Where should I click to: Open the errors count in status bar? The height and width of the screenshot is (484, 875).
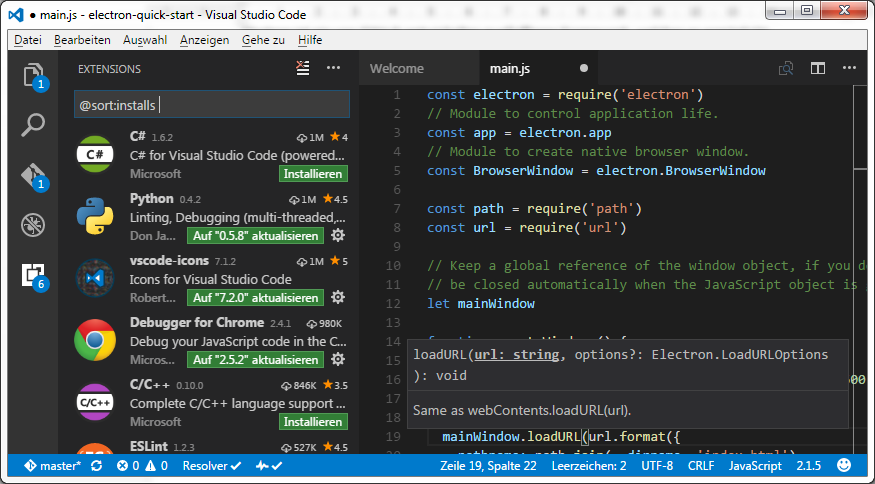pyautogui.click(x=128, y=466)
